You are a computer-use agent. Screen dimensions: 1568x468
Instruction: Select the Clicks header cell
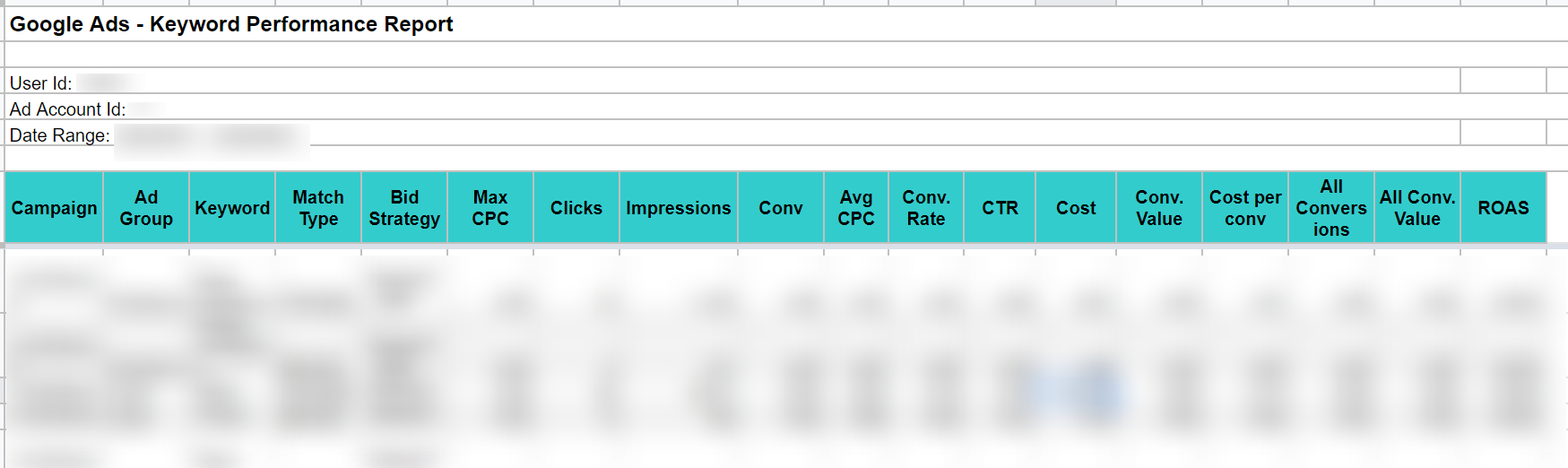[x=576, y=207]
